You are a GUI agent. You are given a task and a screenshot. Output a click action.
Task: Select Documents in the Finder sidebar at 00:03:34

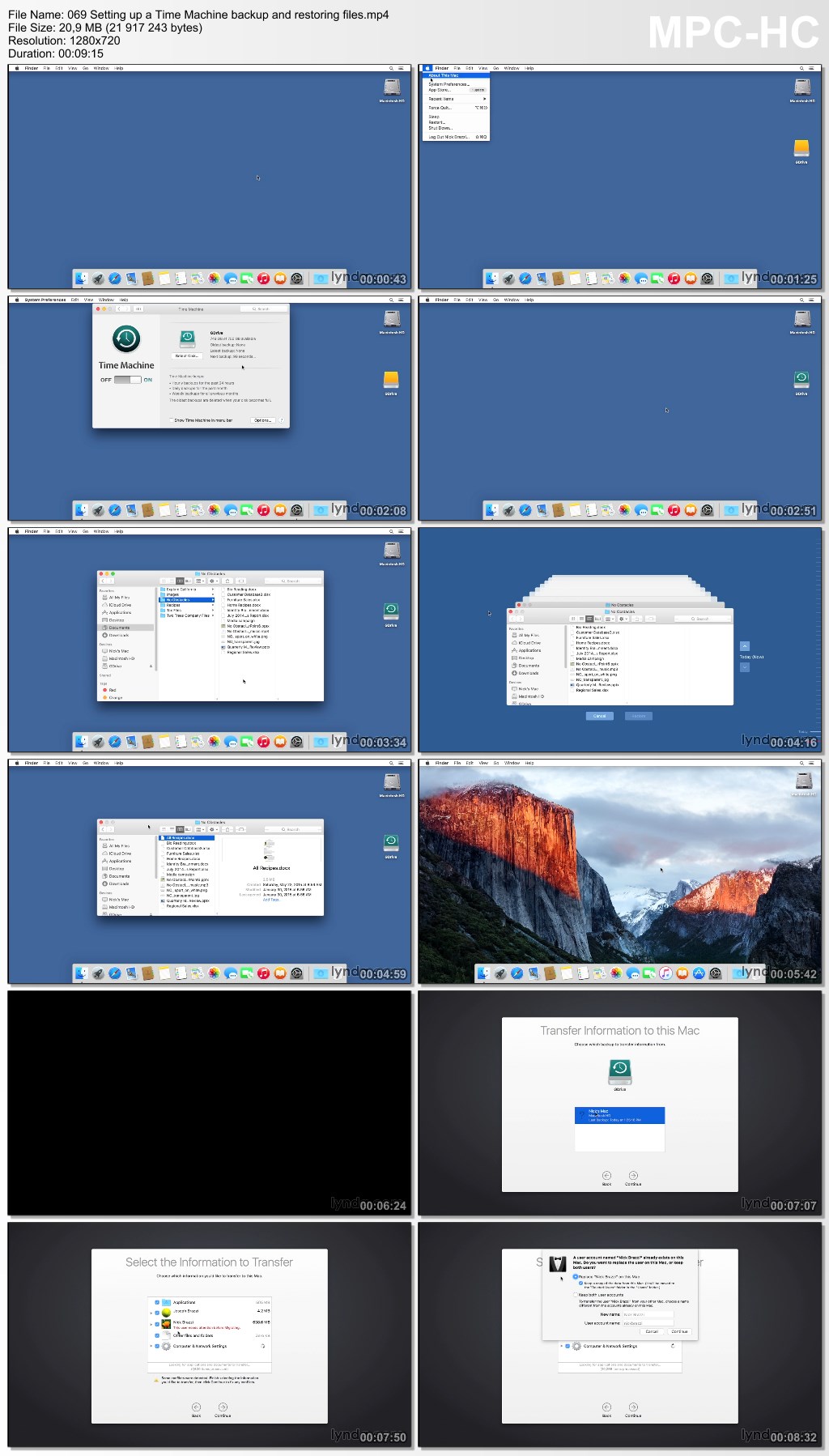[x=125, y=628]
